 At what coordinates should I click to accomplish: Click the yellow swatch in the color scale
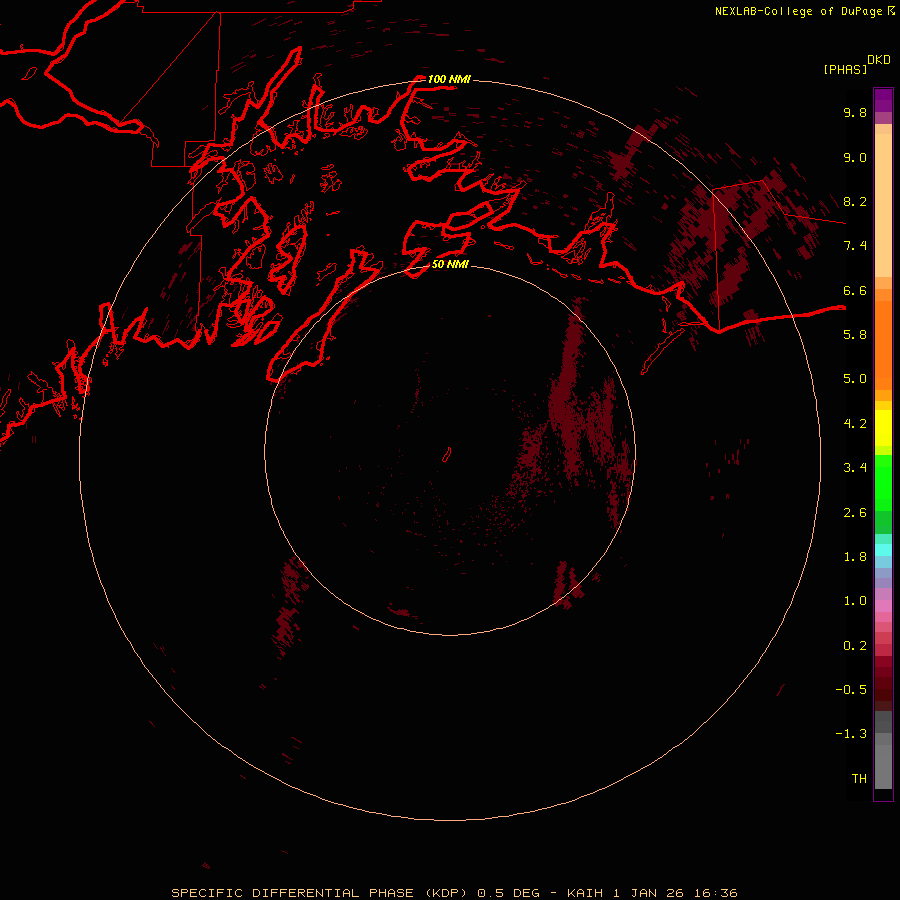click(x=883, y=428)
